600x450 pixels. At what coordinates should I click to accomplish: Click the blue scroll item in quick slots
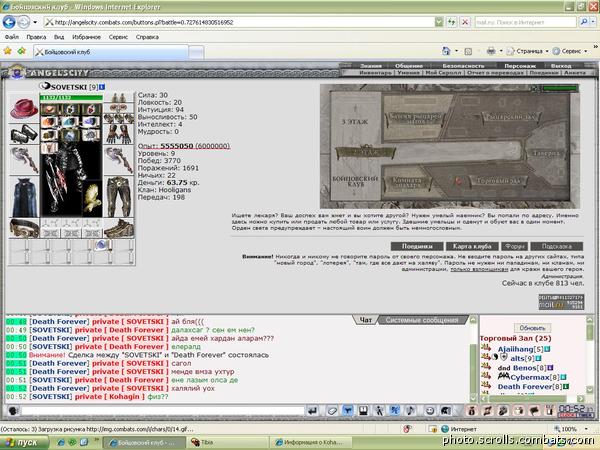tap(101, 245)
